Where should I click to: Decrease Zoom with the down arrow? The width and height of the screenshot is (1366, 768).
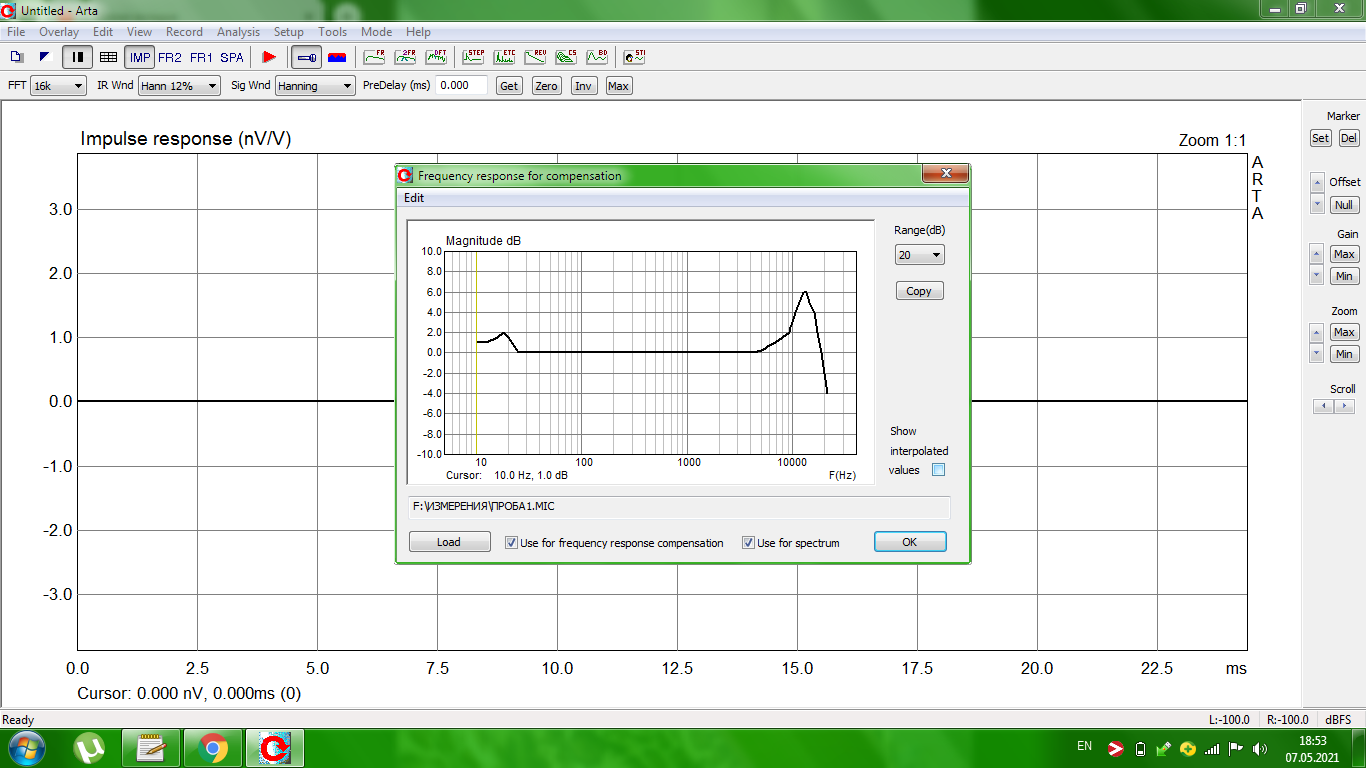(x=1317, y=354)
